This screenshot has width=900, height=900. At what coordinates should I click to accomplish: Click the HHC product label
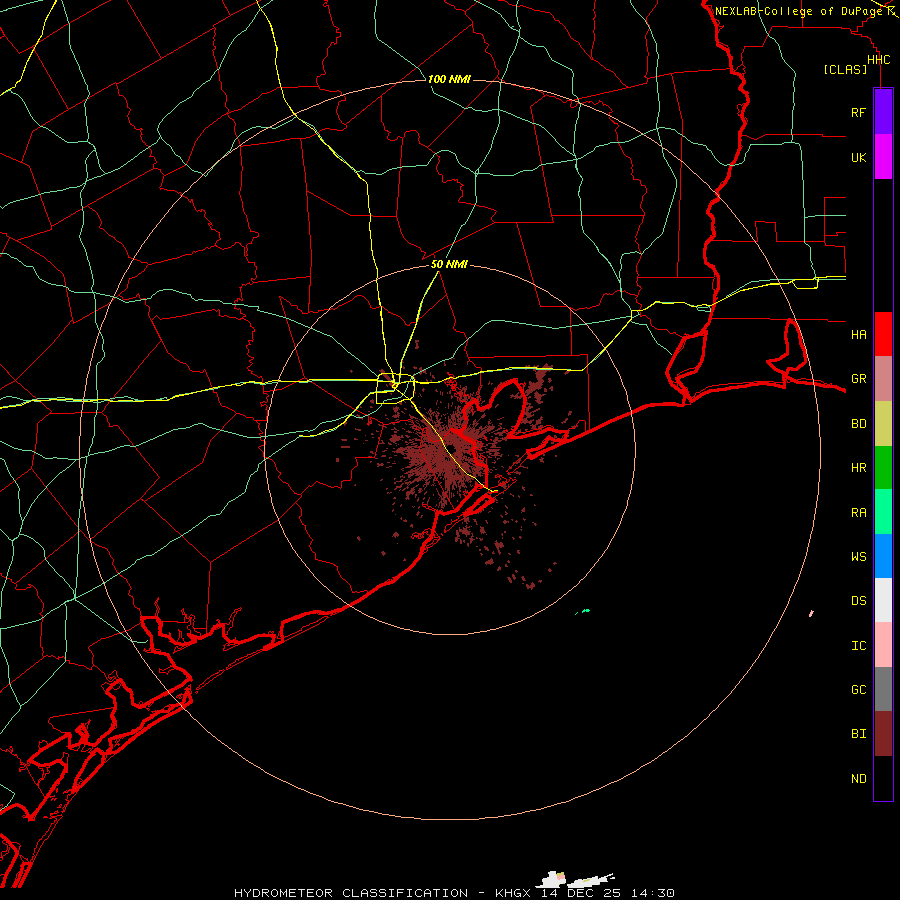click(878, 60)
